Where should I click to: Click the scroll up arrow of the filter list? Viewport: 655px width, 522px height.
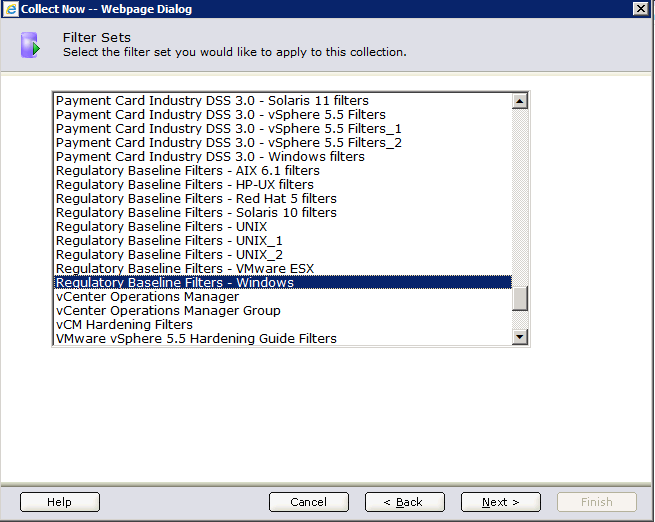[x=520, y=101]
